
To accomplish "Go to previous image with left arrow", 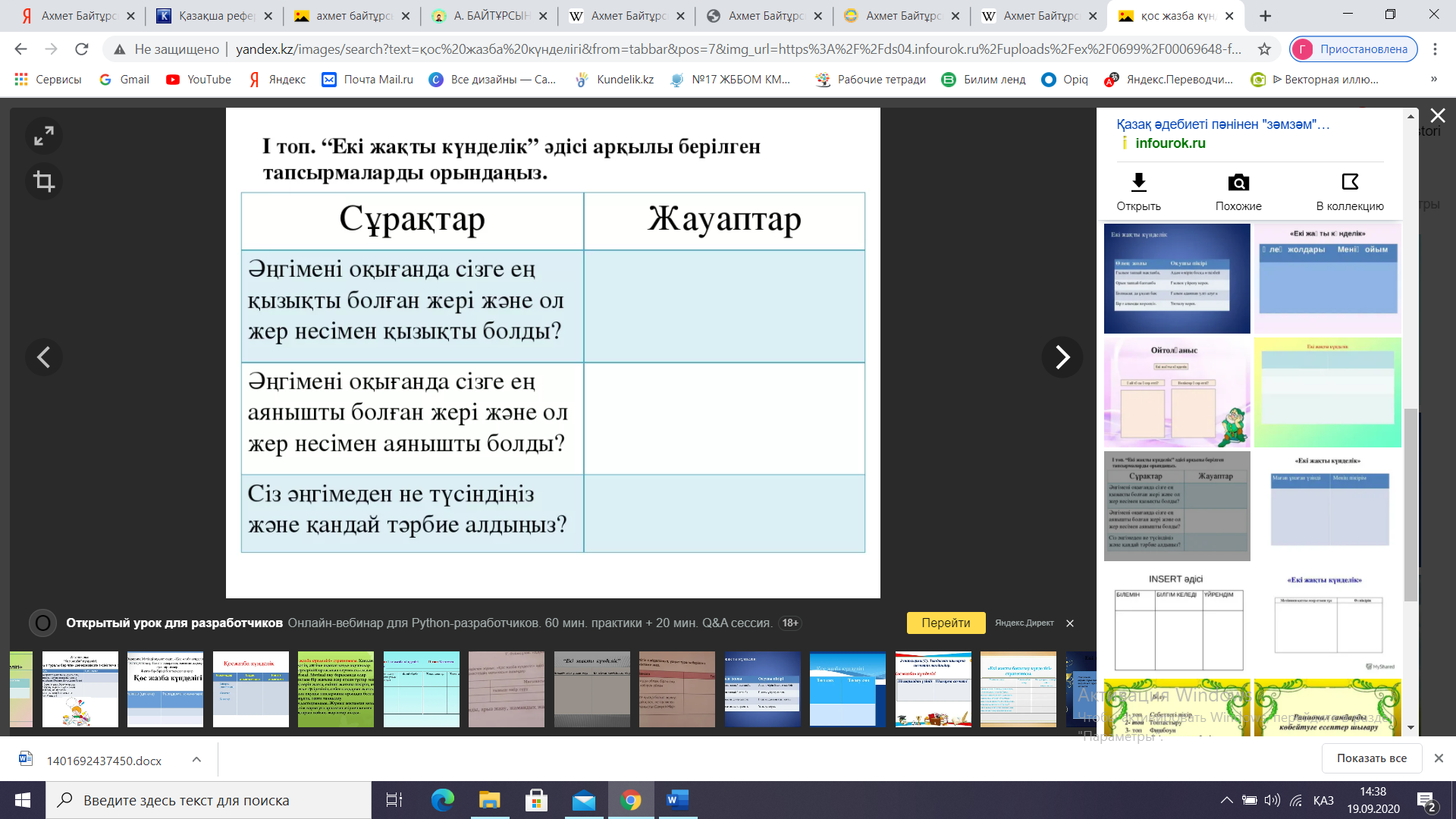I will [44, 357].
